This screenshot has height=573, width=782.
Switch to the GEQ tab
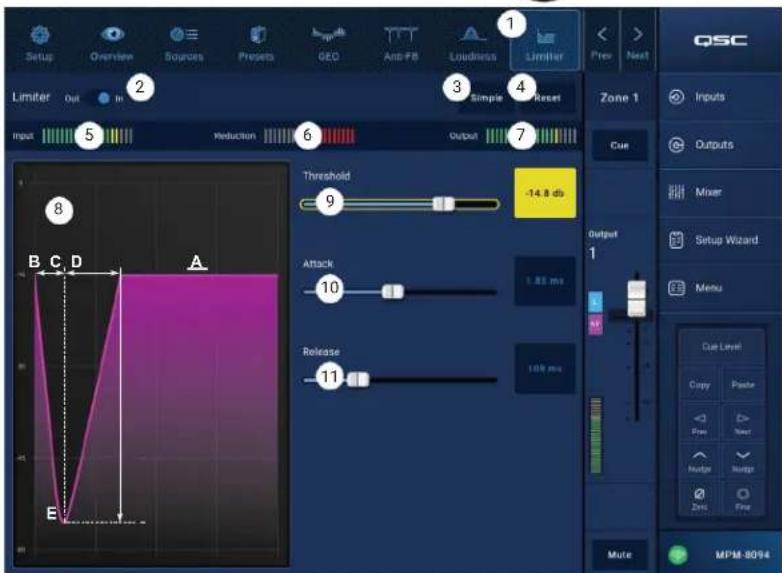[x=329, y=42]
